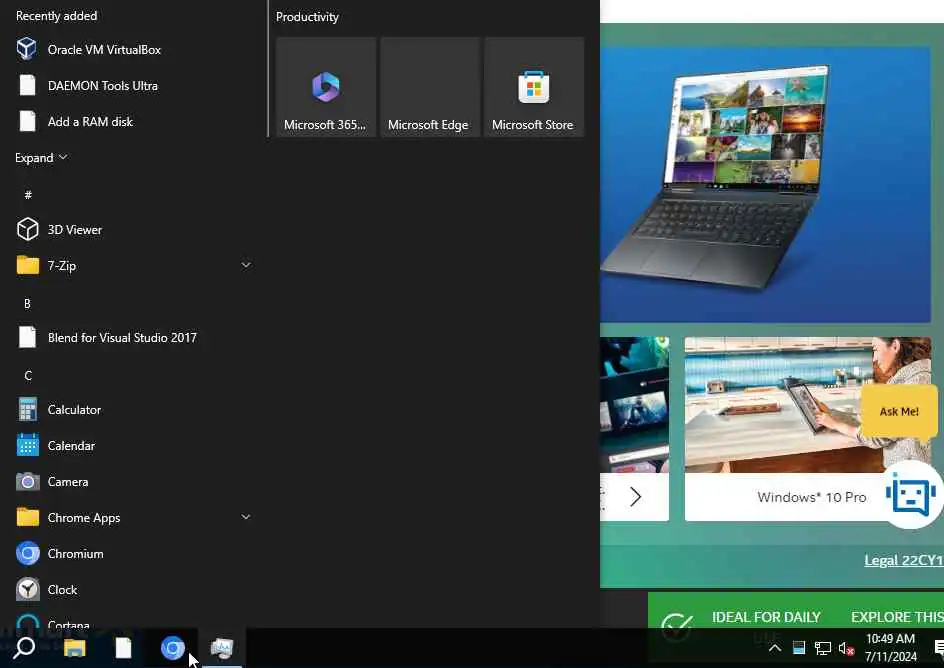Click the C section letter header
Image resolution: width=944 pixels, height=668 pixels.
tap(28, 376)
